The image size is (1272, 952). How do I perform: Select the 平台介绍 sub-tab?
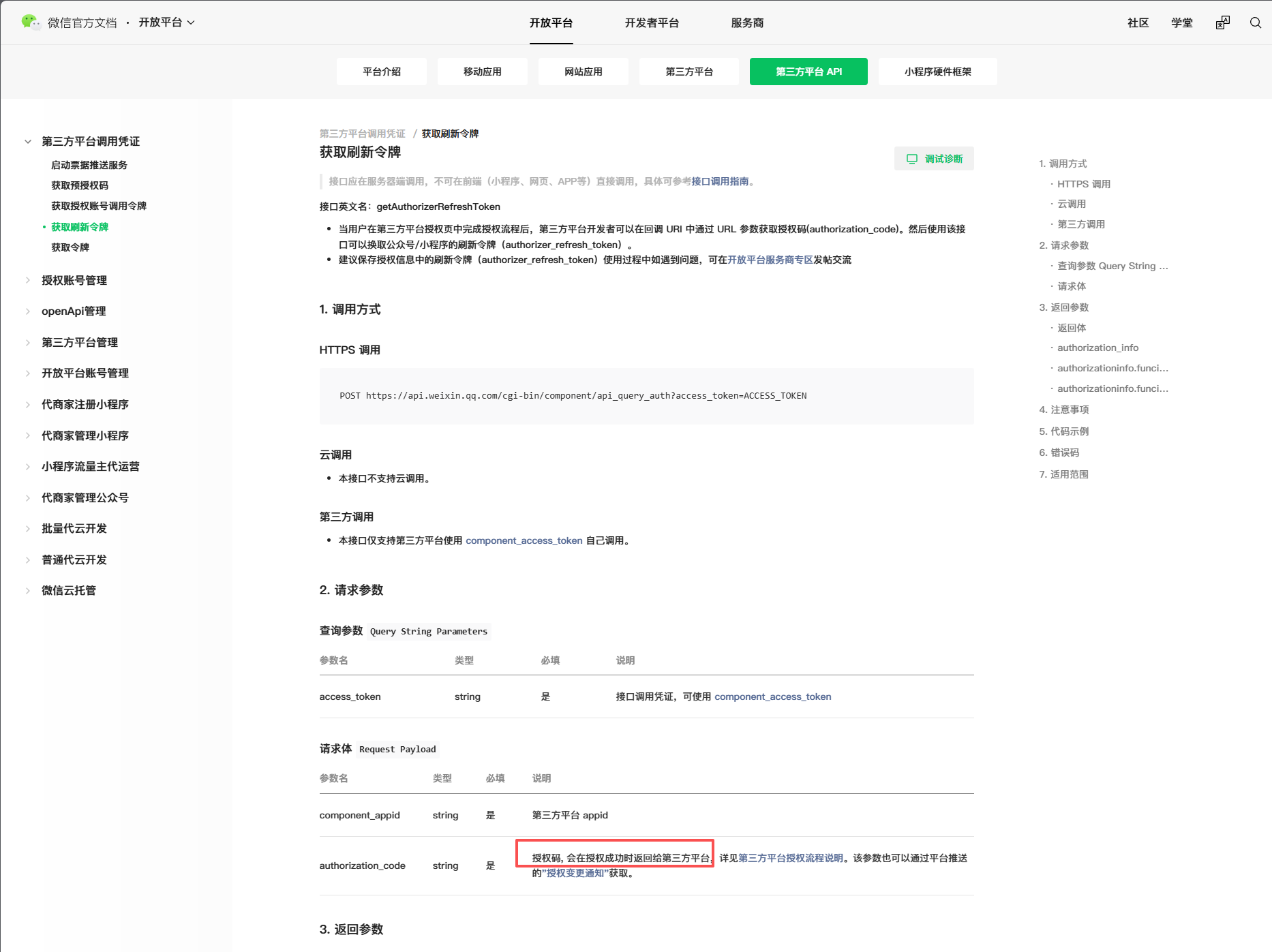382,72
